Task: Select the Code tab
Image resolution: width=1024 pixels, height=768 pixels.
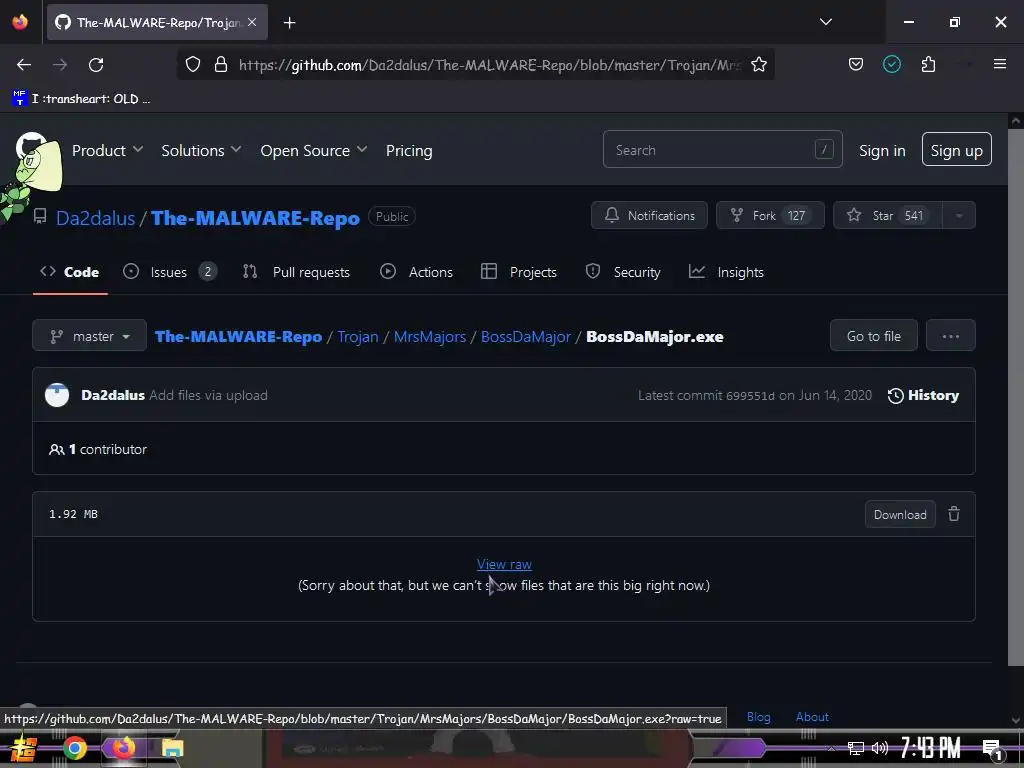Action: [x=70, y=272]
